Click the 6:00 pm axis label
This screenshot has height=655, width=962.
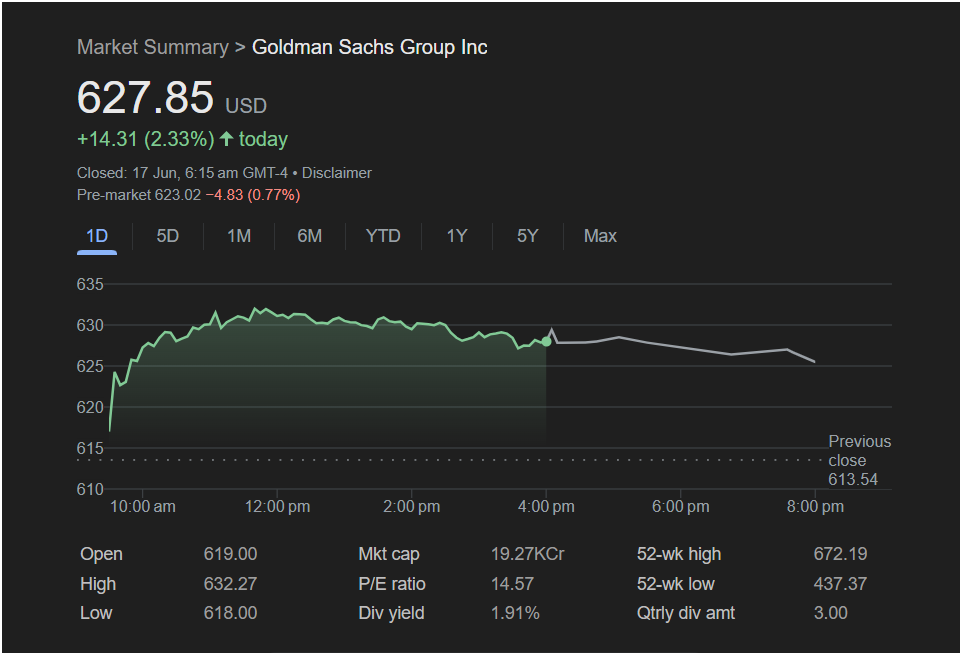pyautogui.click(x=680, y=507)
